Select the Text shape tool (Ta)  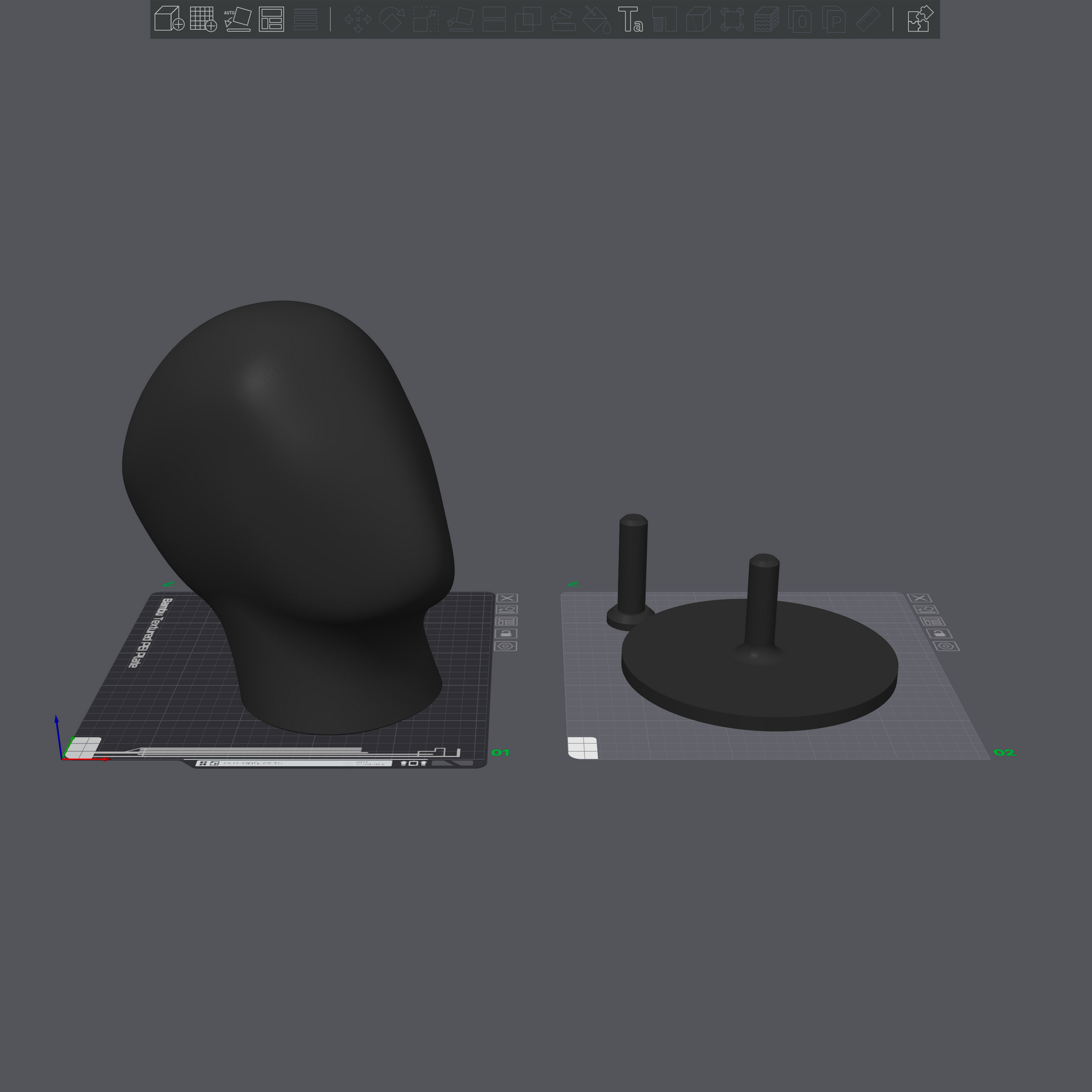click(630, 19)
